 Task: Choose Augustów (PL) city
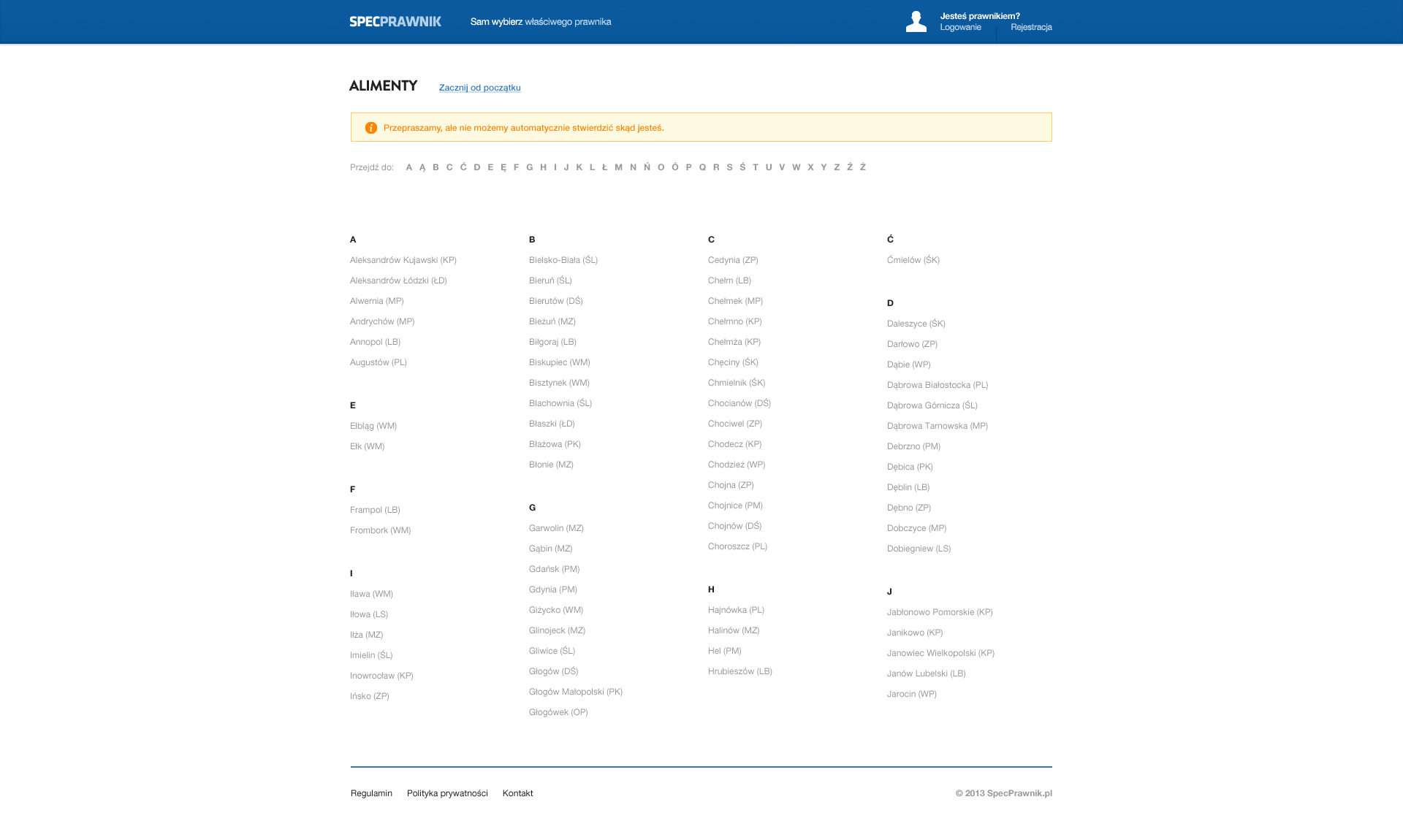click(x=379, y=362)
